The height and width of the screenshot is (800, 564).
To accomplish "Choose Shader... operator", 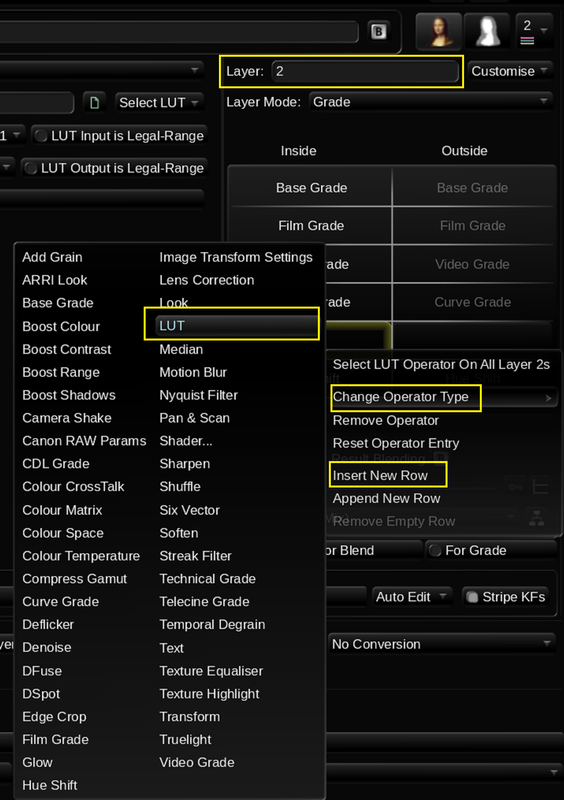I will (x=186, y=441).
